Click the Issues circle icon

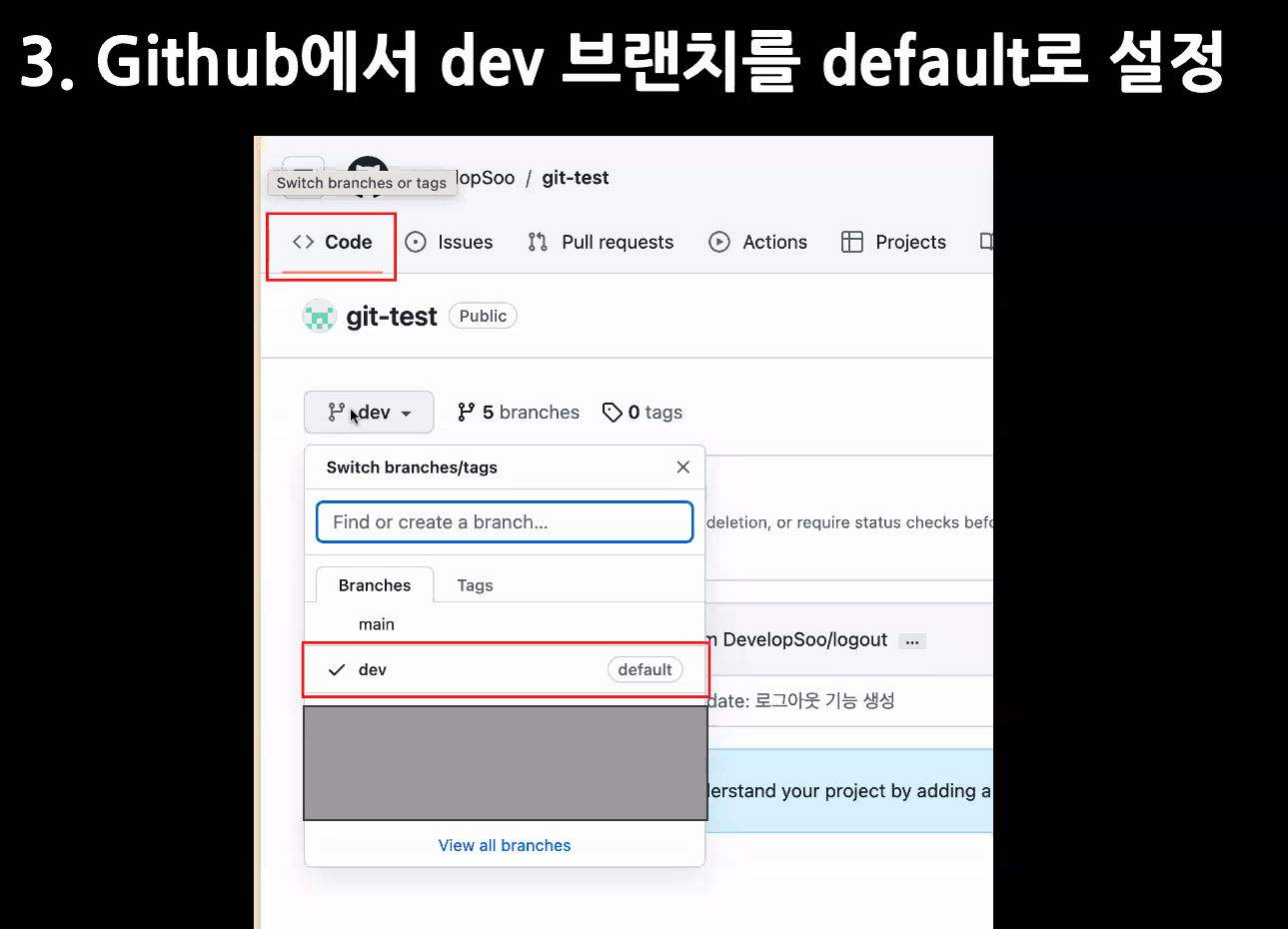pyautogui.click(x=416, y=242)
